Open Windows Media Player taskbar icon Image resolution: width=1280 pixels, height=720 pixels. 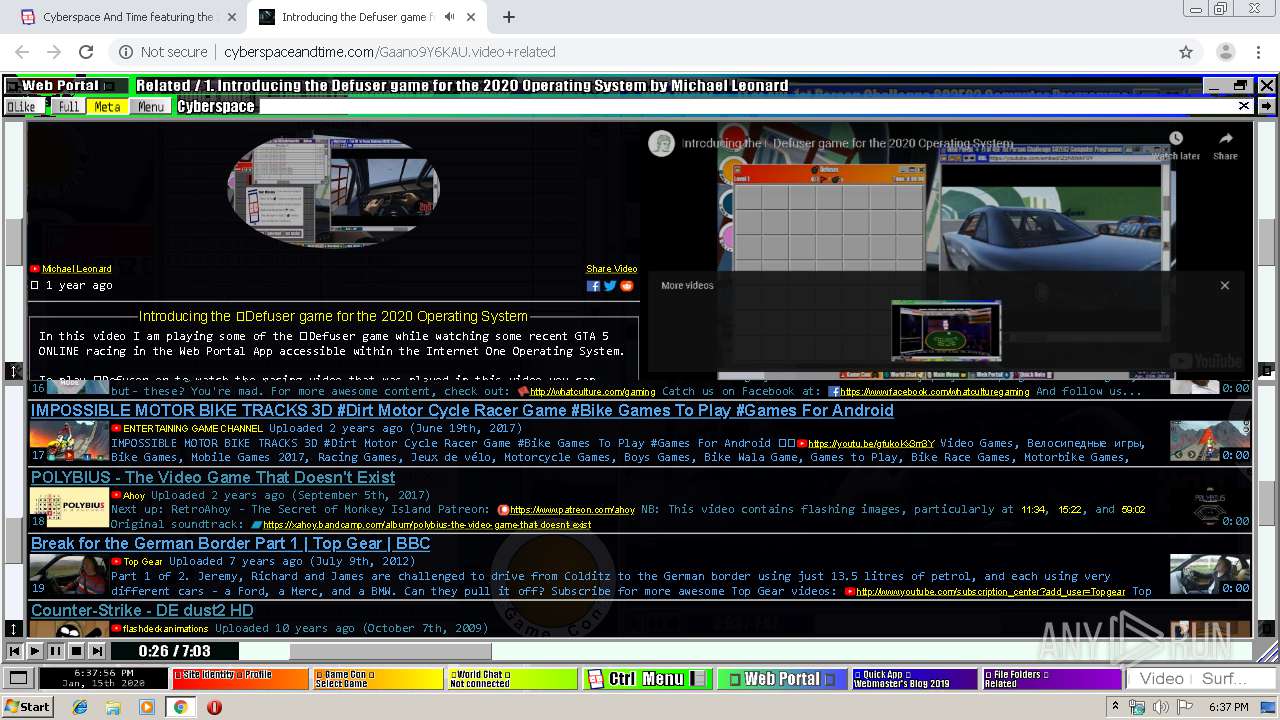point(147,707)
